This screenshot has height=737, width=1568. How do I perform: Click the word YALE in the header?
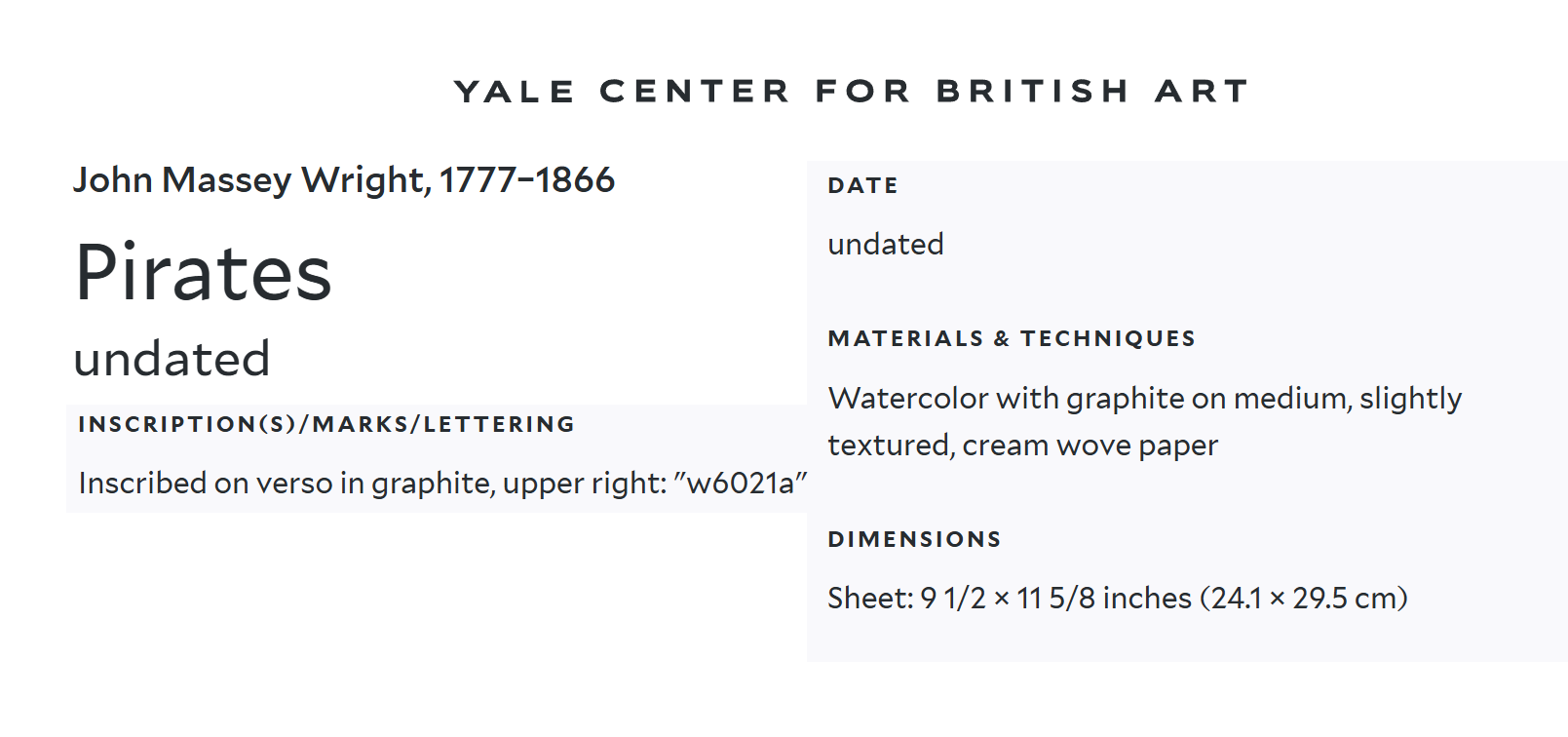(515, 91)
